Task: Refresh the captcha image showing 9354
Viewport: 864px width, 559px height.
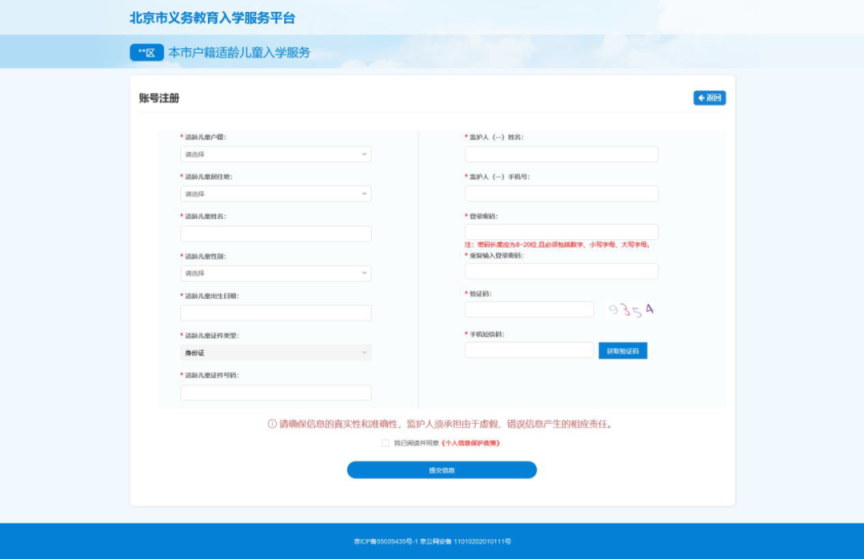Action: click(631, 310)
